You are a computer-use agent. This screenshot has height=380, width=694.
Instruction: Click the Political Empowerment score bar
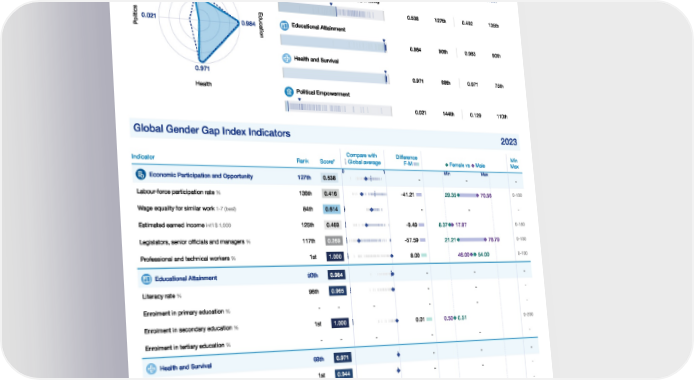pyautogui.click(x=339, y=108)
